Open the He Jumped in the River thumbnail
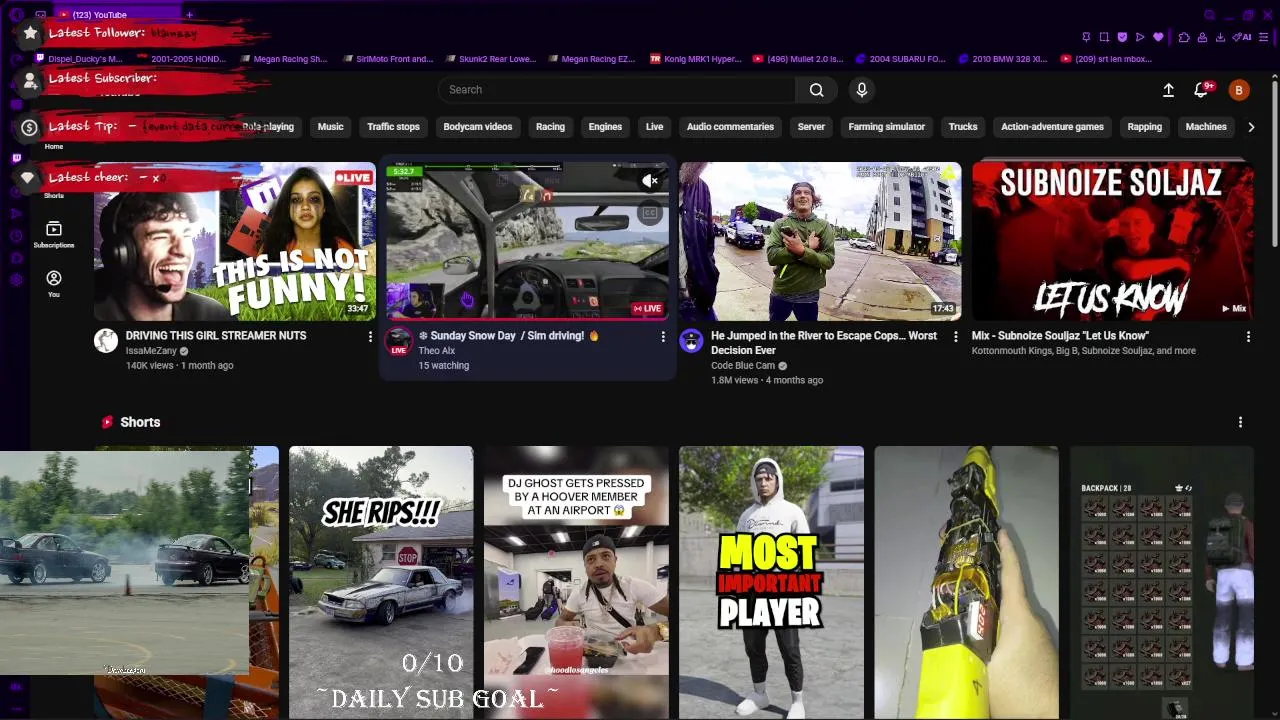The height and width of the screenshot is (720, 1280). pos(820,241)
